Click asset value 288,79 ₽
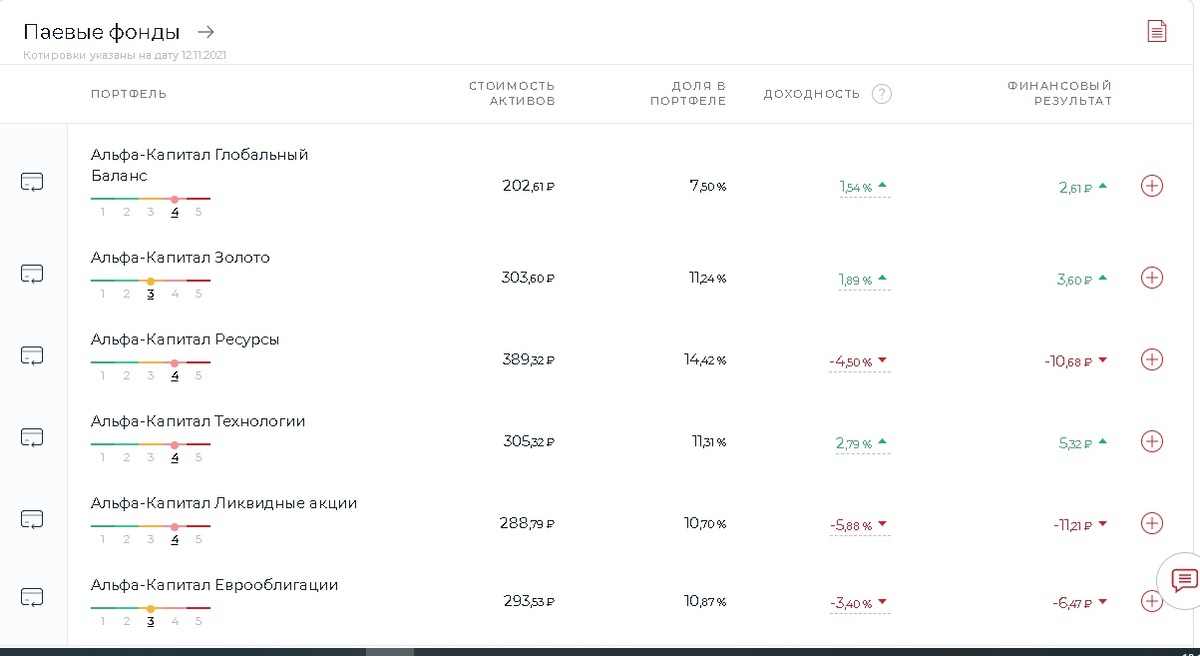 point(527,524)
